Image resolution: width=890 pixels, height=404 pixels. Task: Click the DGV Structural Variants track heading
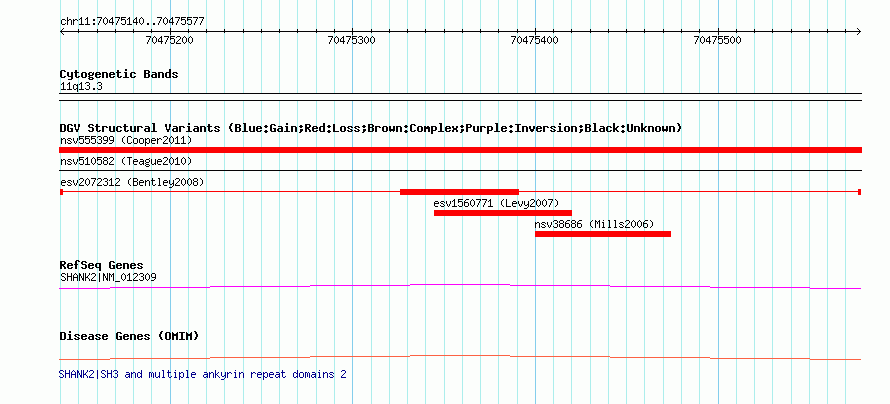pyautogui.click(x=370, y=128)
